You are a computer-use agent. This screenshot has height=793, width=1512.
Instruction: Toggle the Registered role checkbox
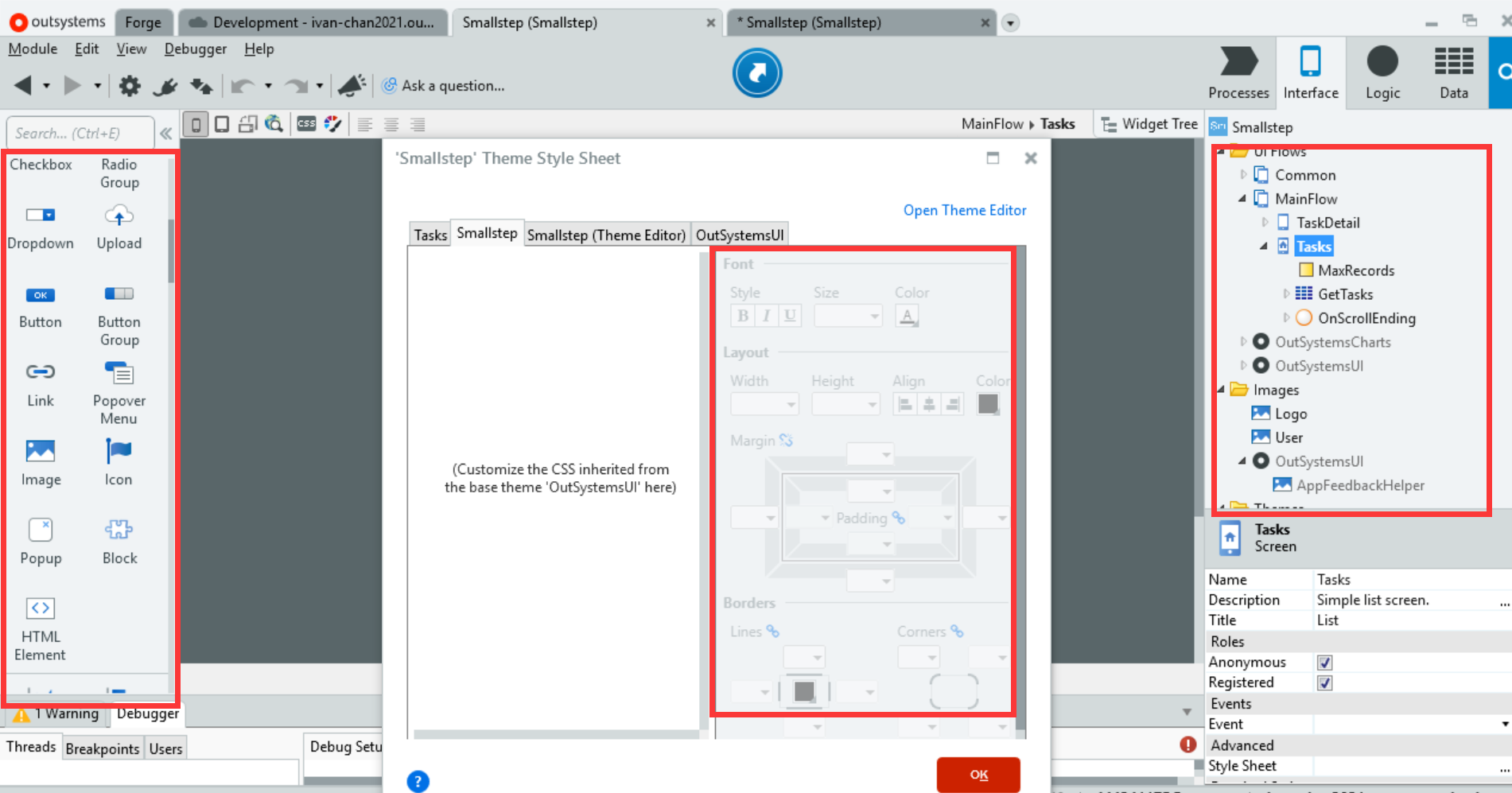[x=1324, y=683]
